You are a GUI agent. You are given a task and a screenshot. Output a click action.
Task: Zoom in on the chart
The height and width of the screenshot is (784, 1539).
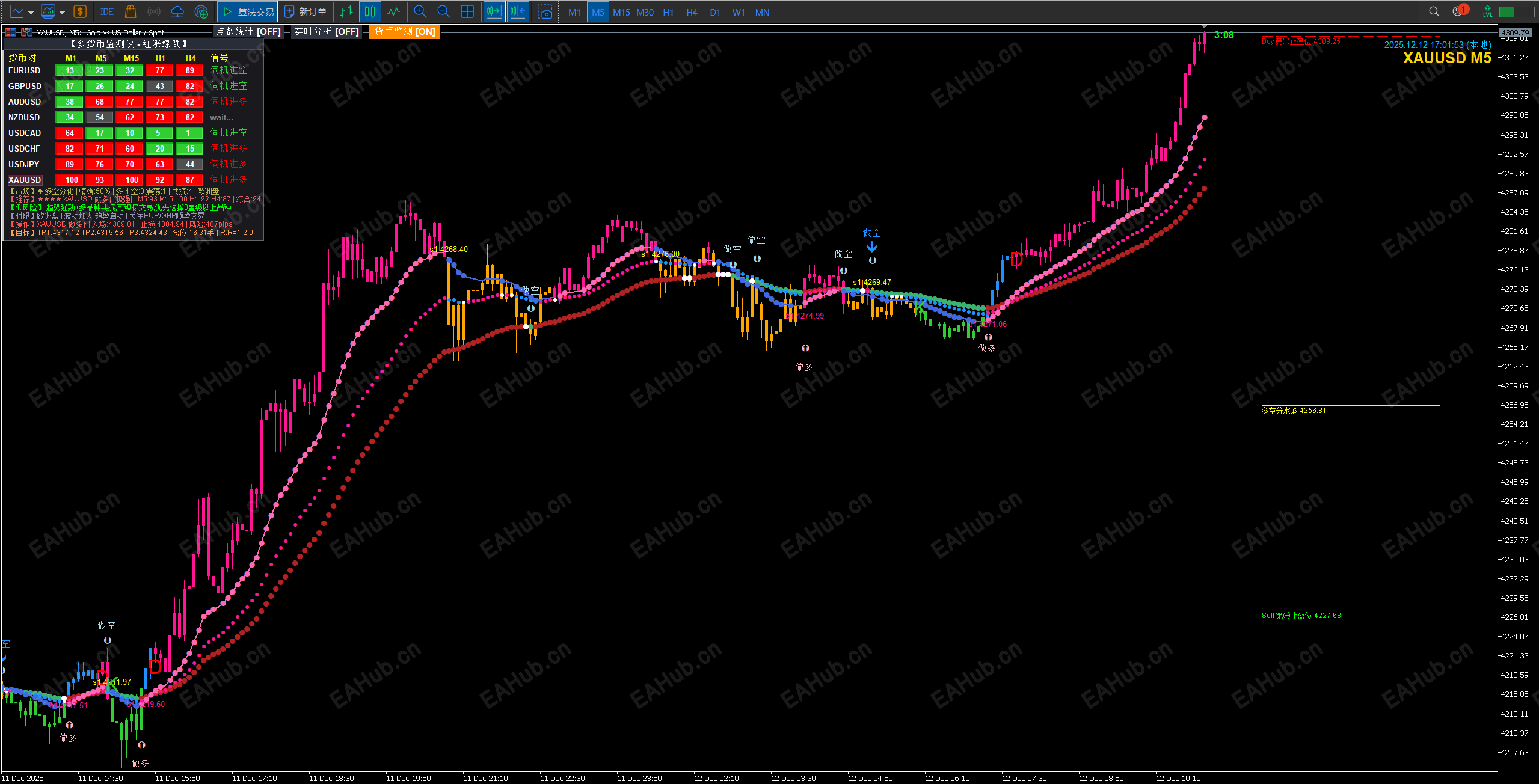pos(420,12)
